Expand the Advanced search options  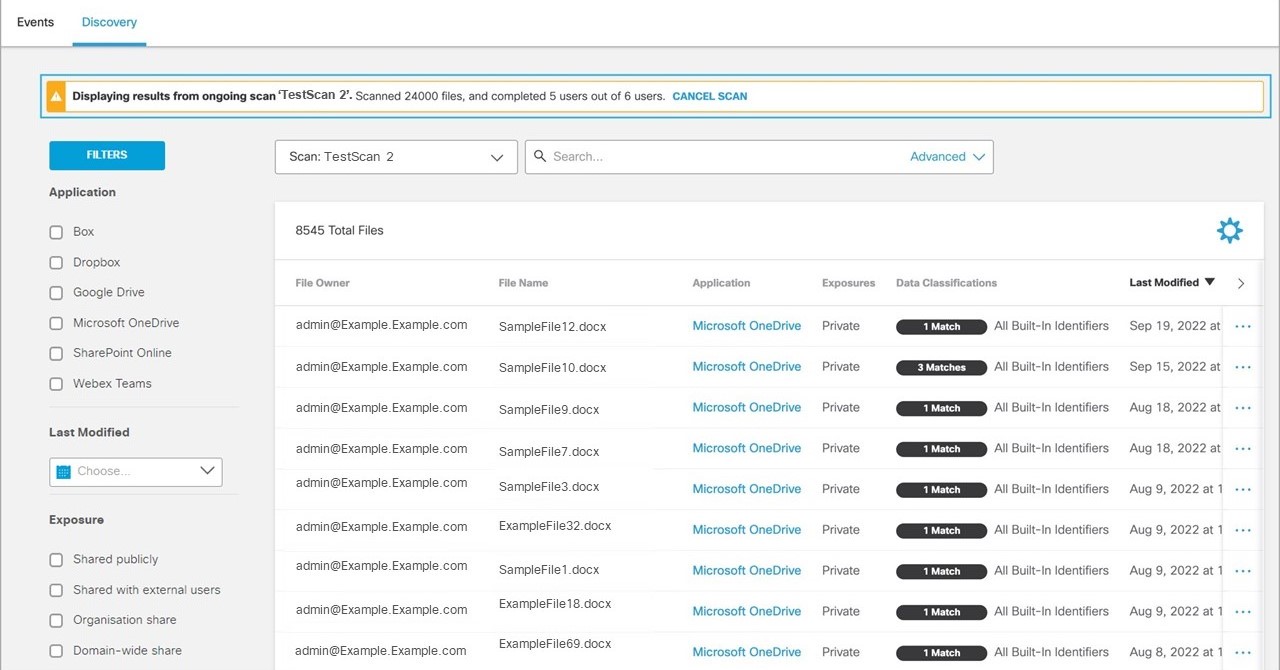(x=948, y=157)
